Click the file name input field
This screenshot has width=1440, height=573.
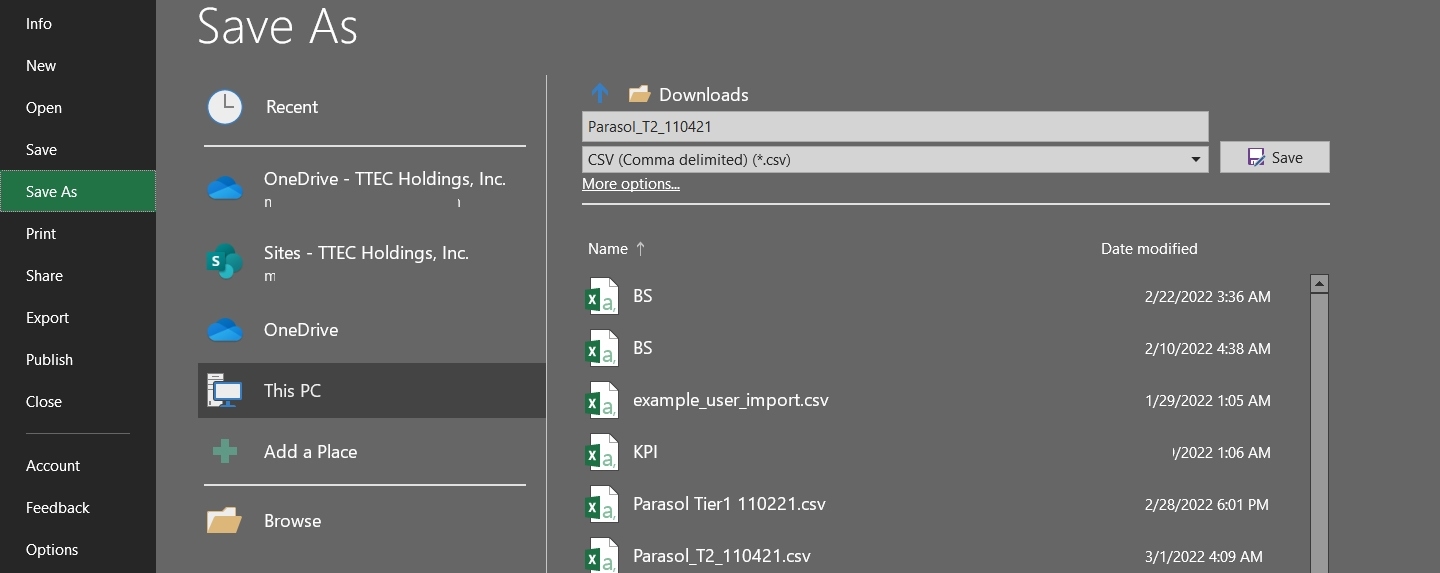(894, 127)
